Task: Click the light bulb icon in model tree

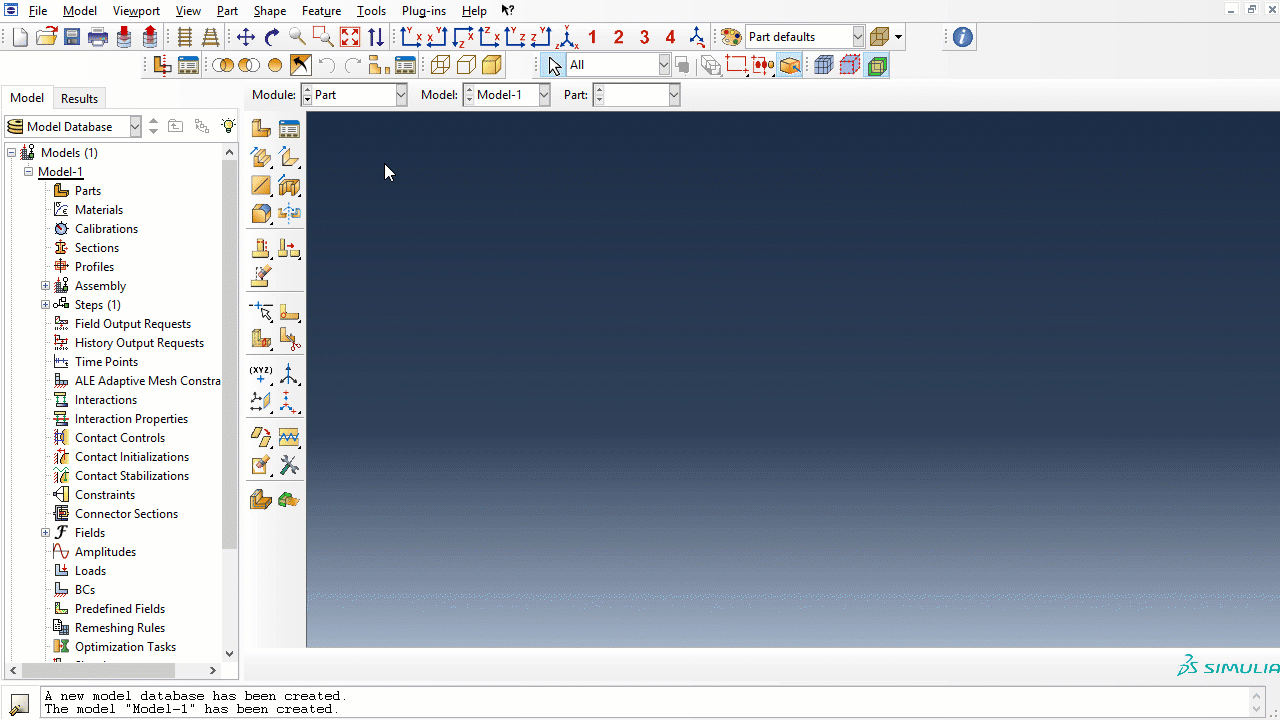Action: [x=228, y=126]
